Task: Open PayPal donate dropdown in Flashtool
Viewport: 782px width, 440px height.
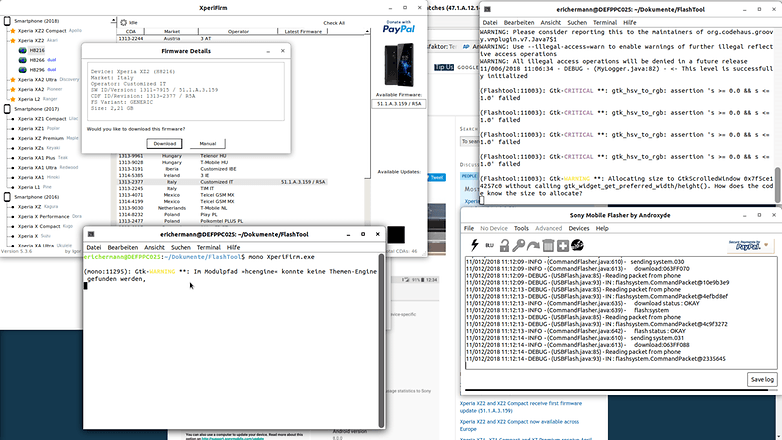Action: 766,245
